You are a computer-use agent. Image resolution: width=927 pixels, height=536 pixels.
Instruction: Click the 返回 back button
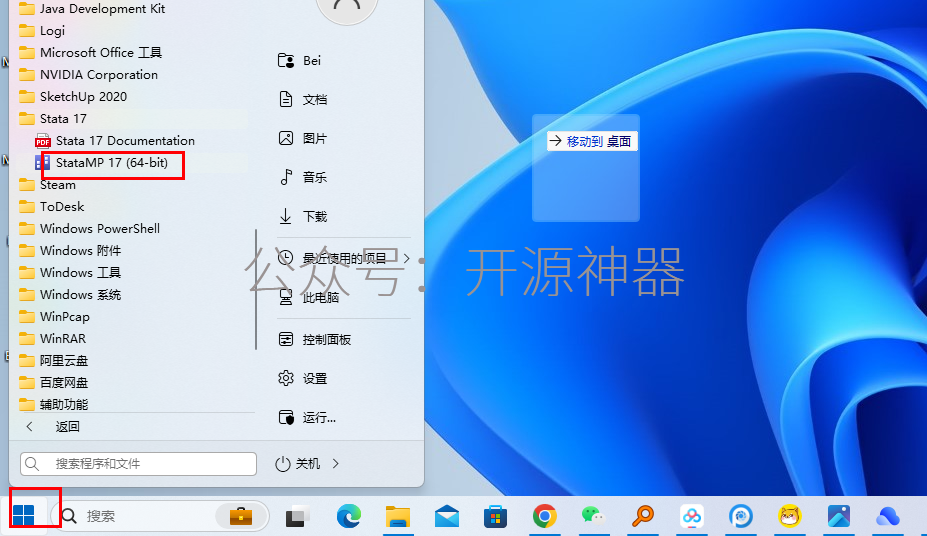click(x=67, y=426)
